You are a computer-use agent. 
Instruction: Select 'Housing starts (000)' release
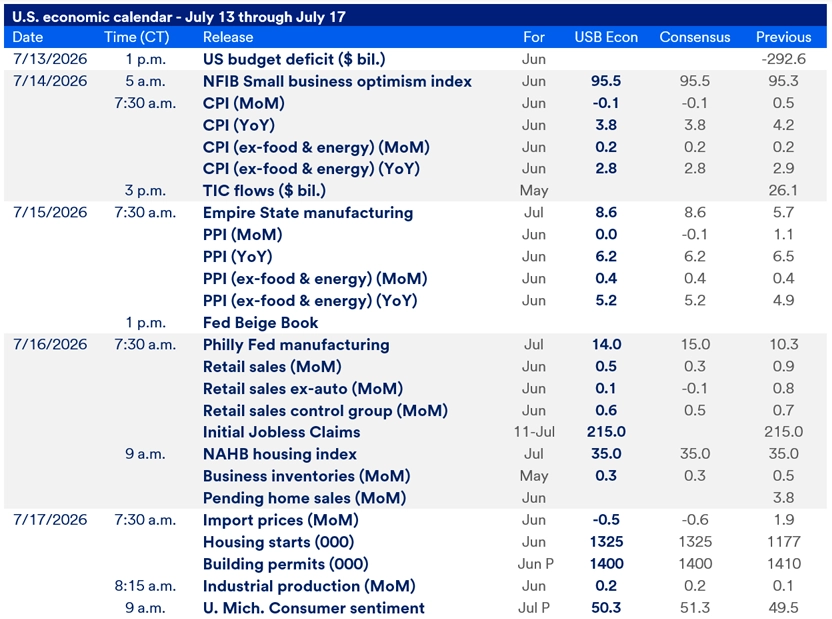coord(279,542)
